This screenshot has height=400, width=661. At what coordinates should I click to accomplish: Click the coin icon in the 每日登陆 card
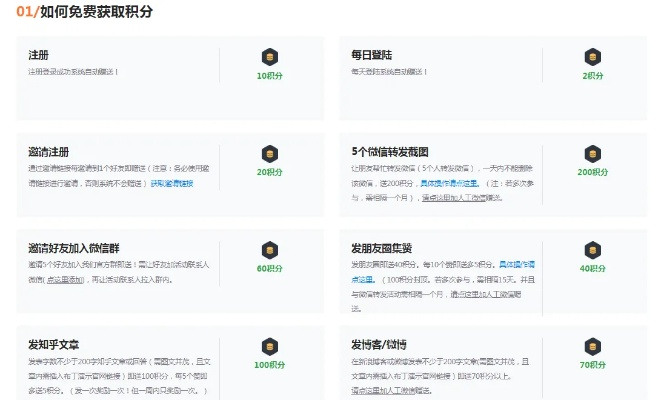[593, 57]
